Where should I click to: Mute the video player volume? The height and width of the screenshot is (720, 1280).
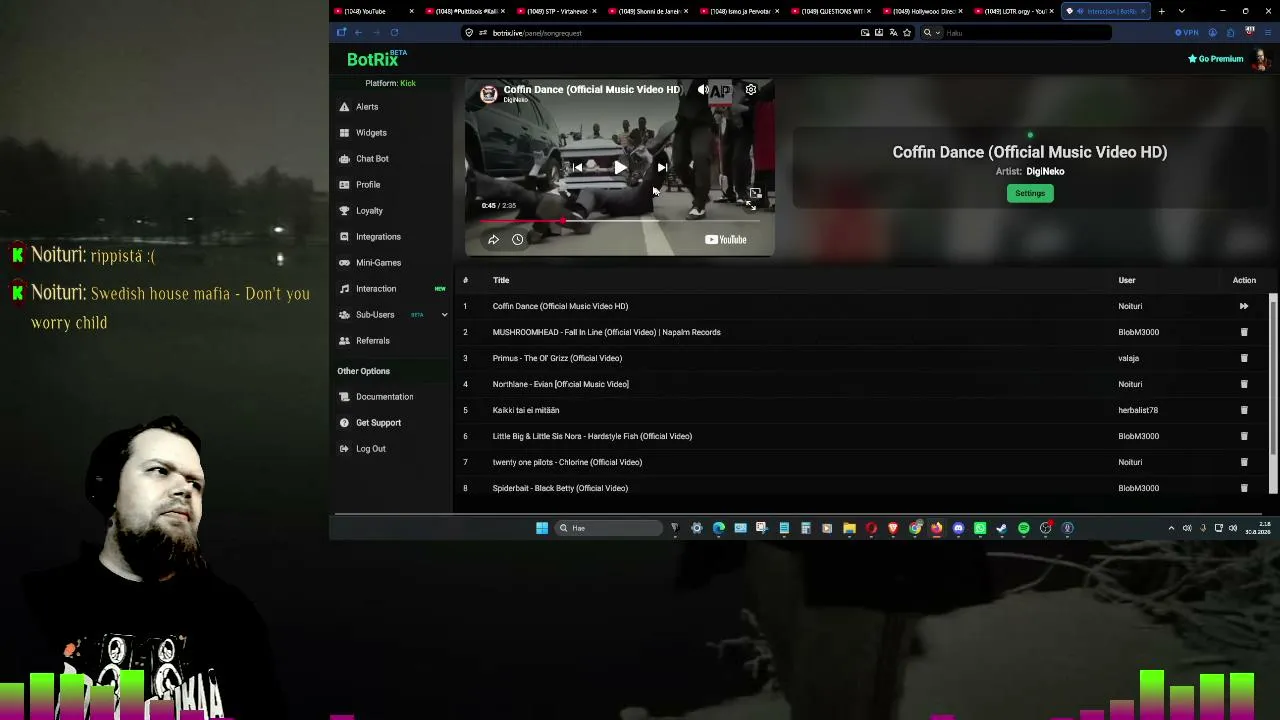(x=704, y=90)
